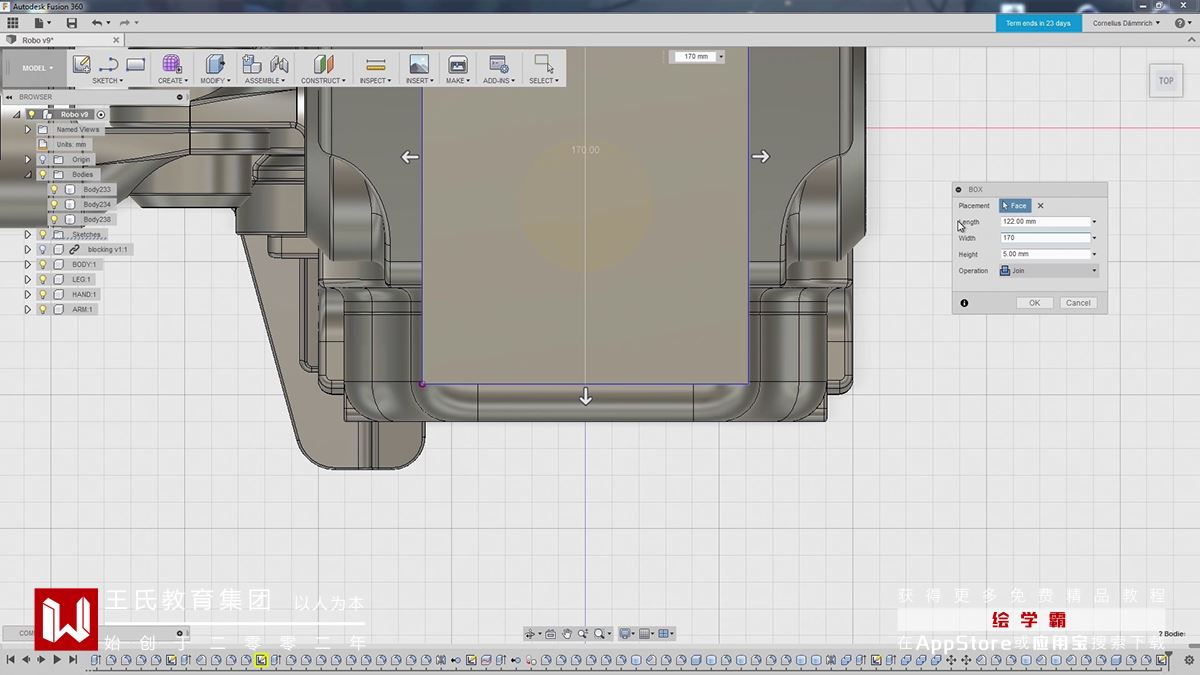Expand the Sketches folder in browser

click(x=28, y=234)
